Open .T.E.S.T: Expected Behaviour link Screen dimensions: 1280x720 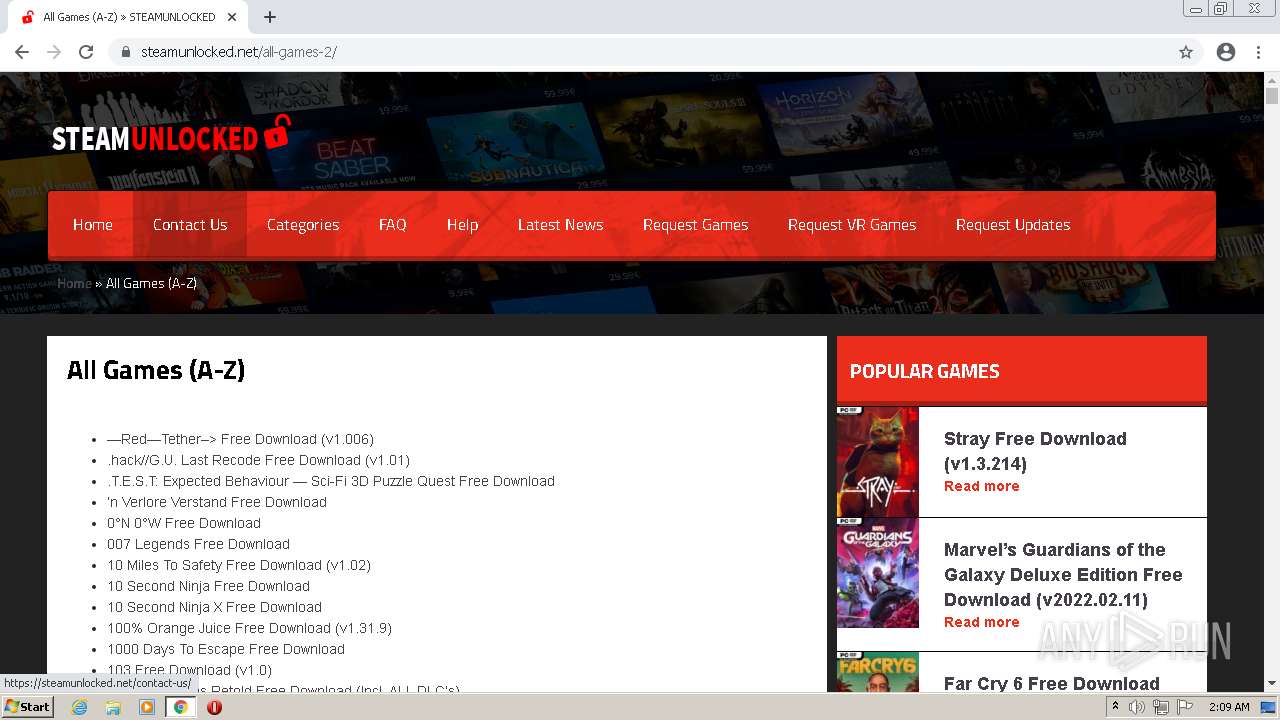[x=331, y=481]
